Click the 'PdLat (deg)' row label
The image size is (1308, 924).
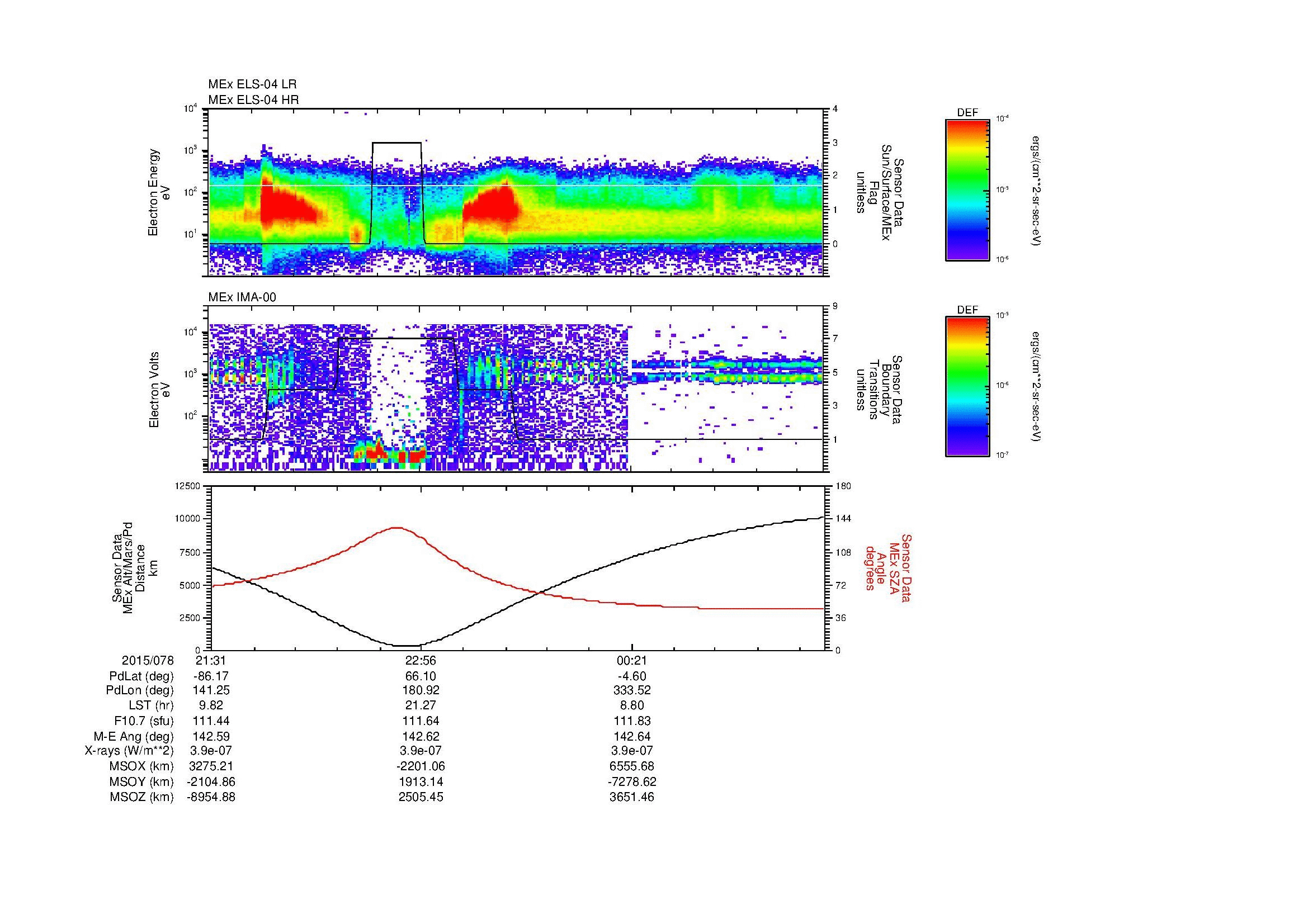141,676
